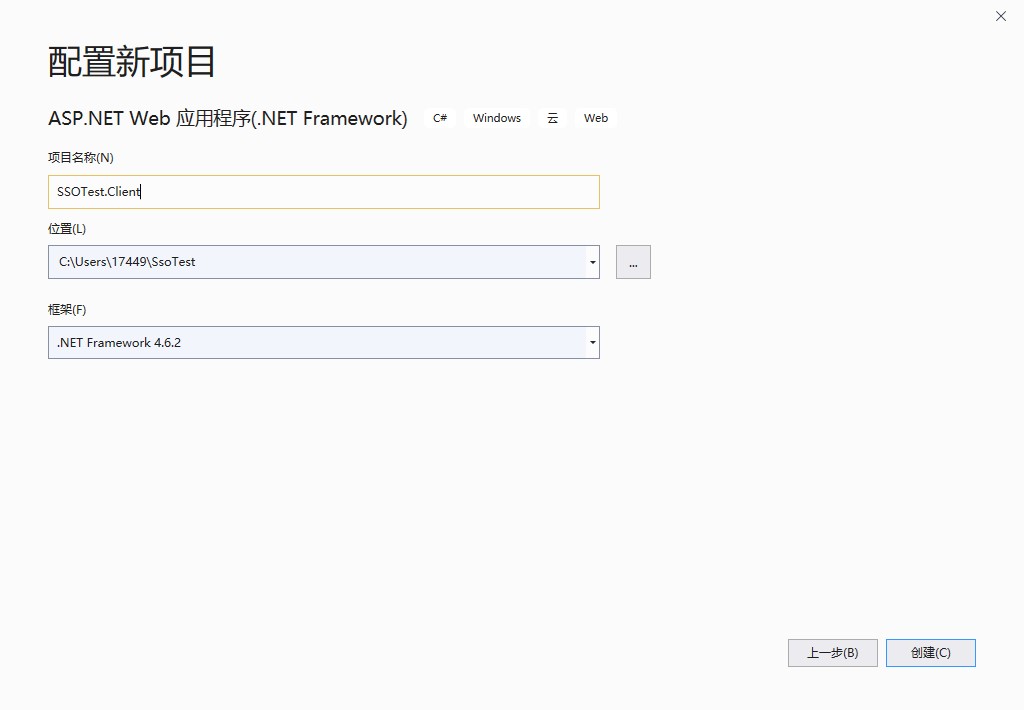Screen dimensions: 1024x710
Task: Open the browse folder "..." button
Action: [x=633, y=262]
